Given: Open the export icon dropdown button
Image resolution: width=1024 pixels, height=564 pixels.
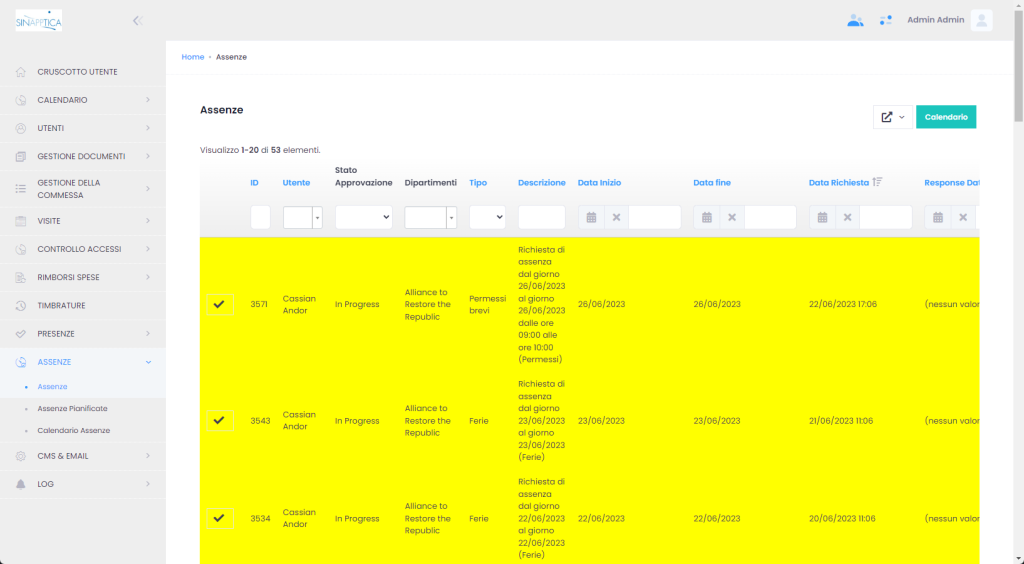Looking at the screenshot, I should coord(892,117).
